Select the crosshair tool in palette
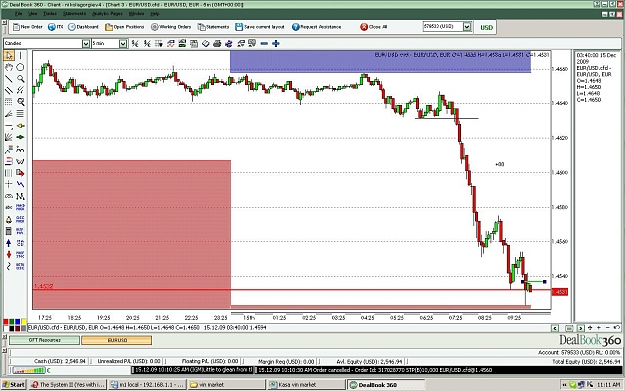 [8, 184]
